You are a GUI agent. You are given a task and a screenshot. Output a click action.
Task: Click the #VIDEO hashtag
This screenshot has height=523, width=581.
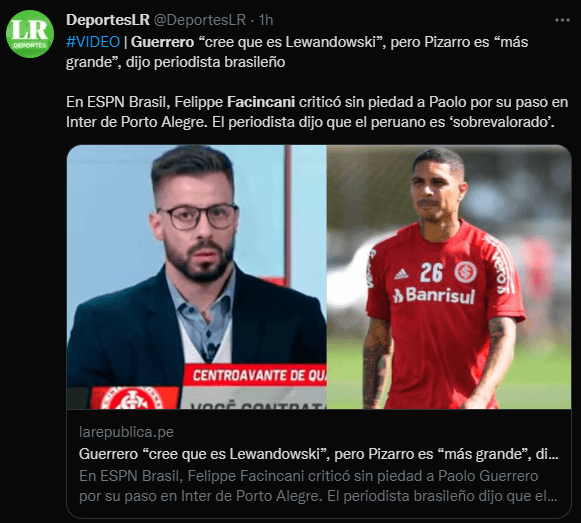coord(93,42)
